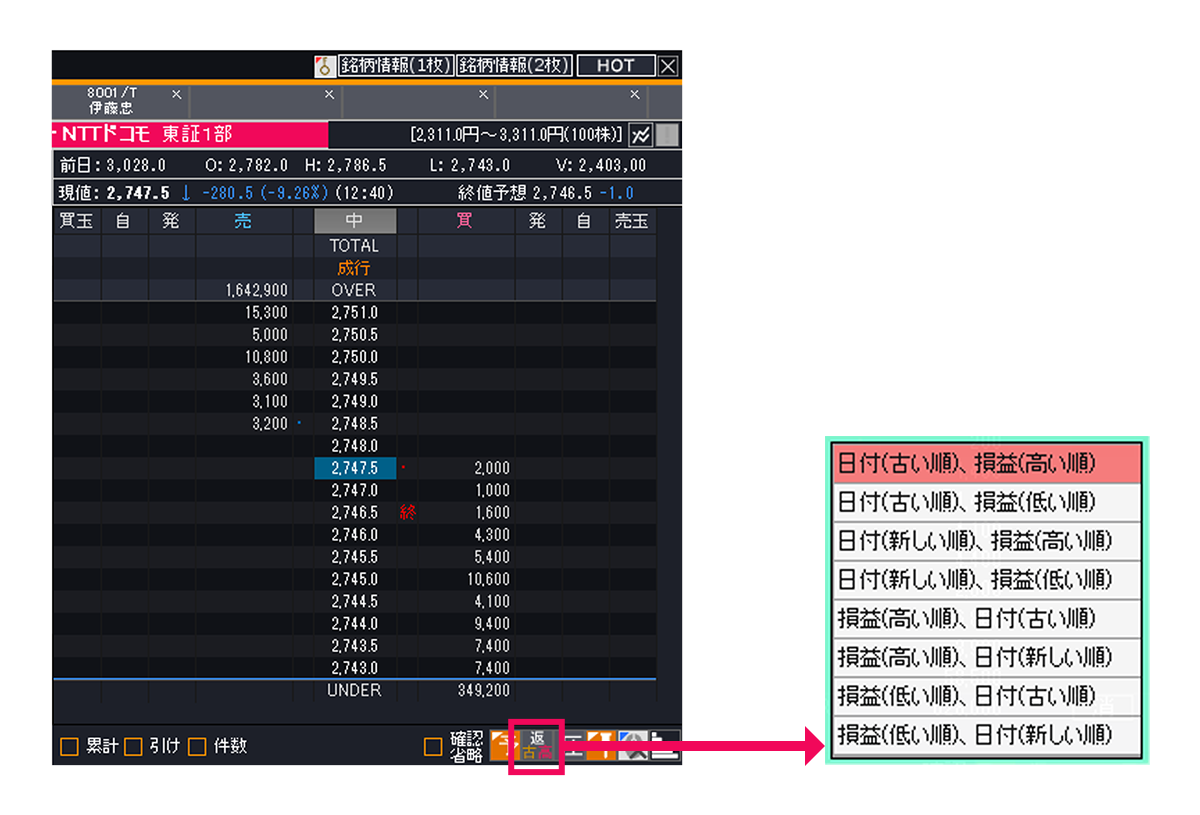Toggle the 引け checkbox

133,746
